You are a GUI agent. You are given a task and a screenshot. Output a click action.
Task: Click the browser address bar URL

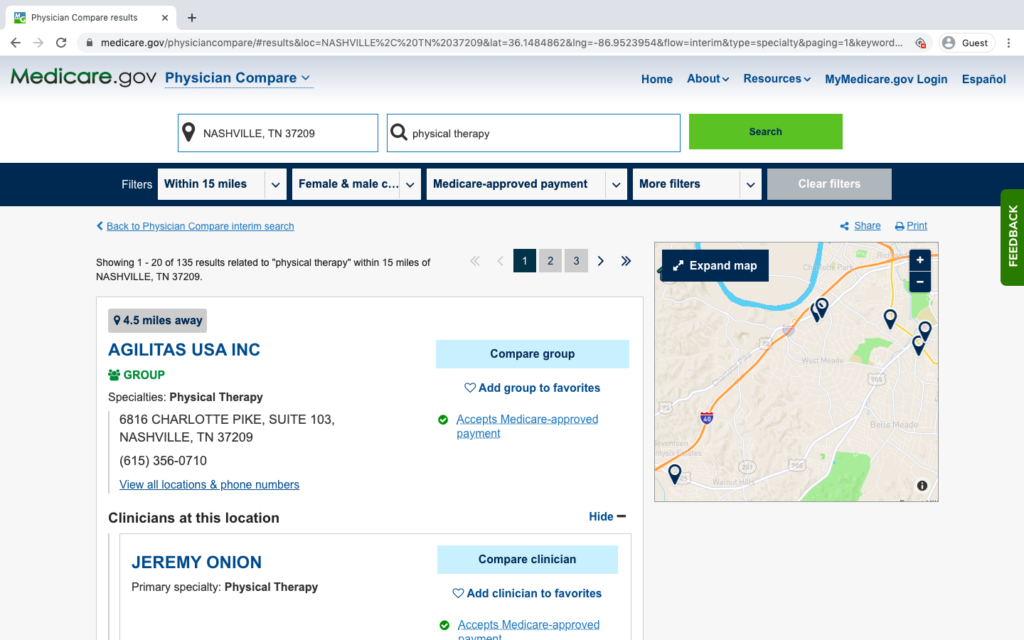tap(501, 42)
